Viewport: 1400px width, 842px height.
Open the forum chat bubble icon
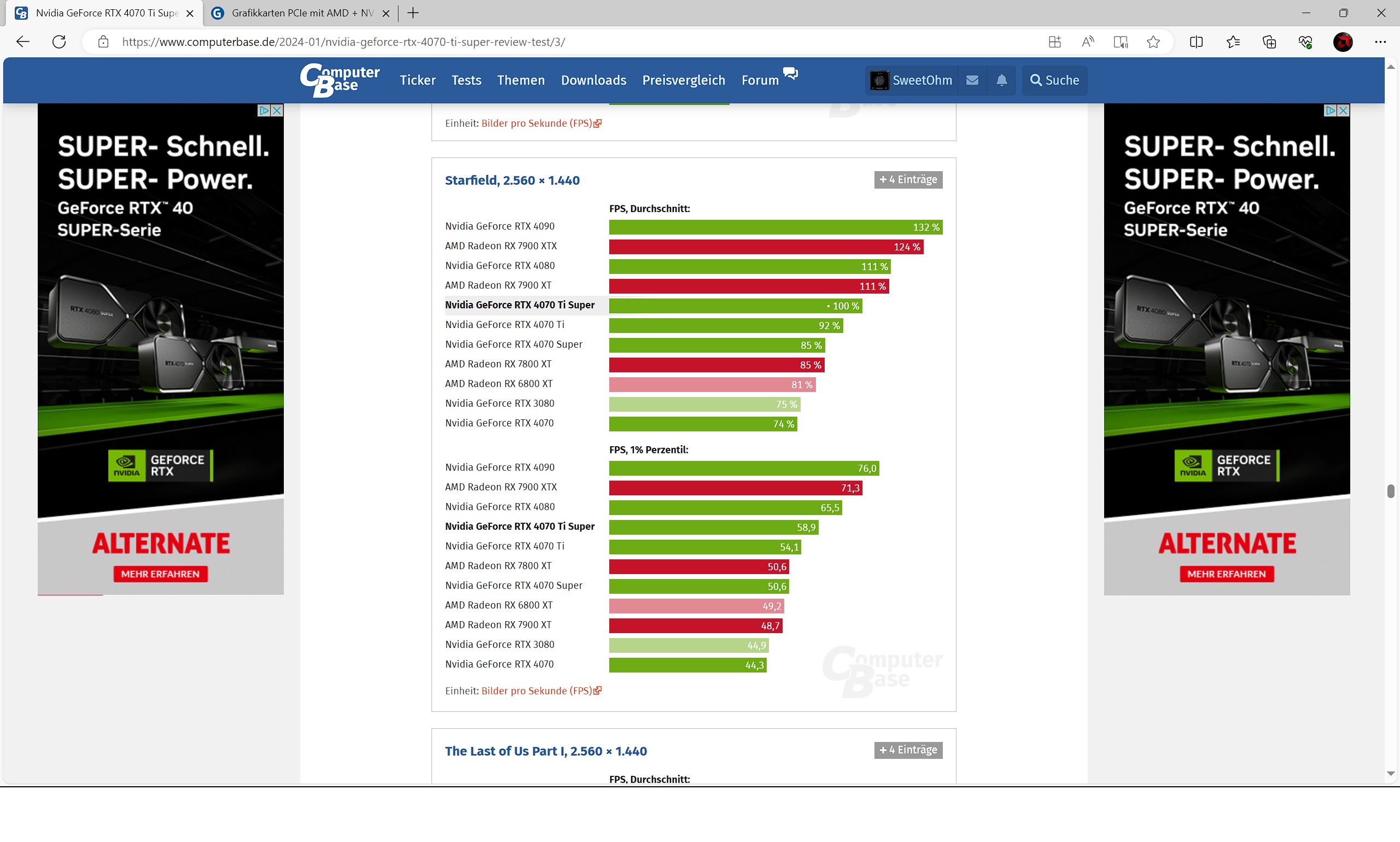click(x=790, y=73)
